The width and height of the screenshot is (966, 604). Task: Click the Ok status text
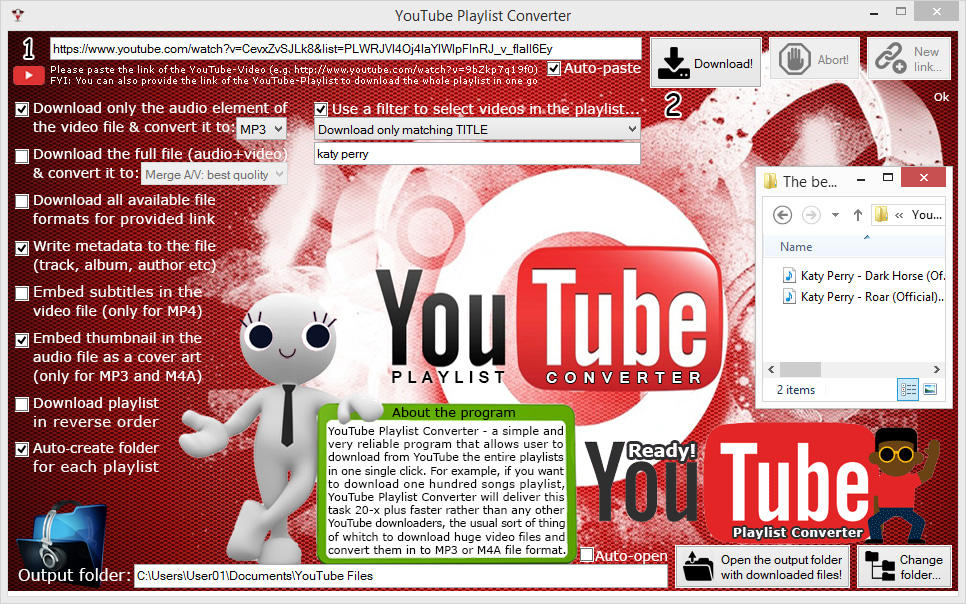coord(941,97)
